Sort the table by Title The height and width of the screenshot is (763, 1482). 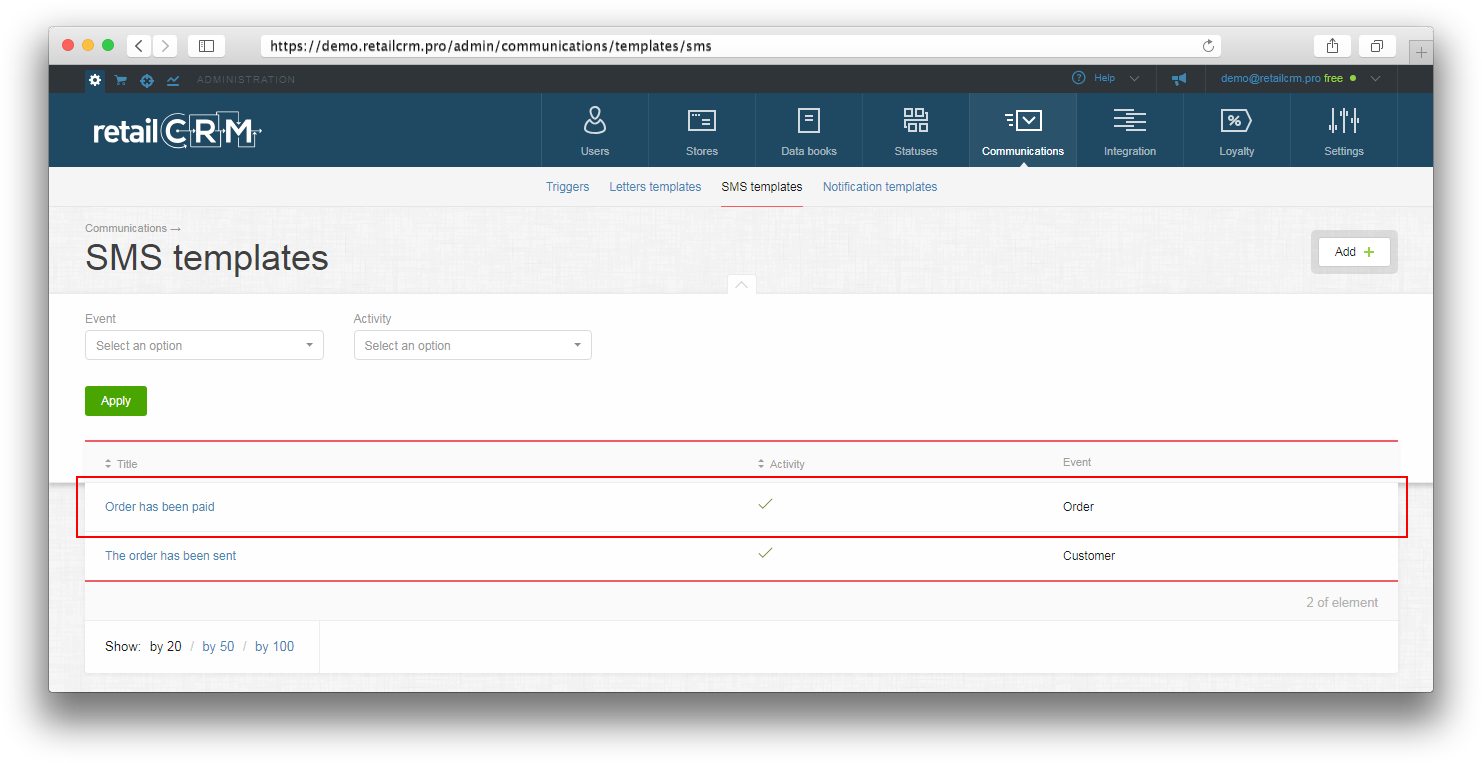point(121,464)
